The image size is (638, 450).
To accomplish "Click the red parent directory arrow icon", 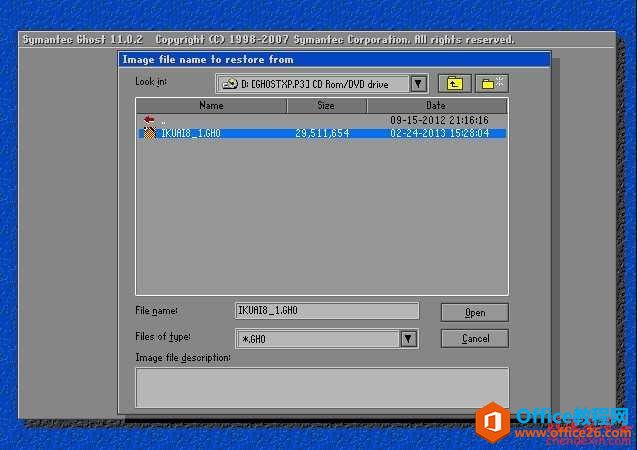I will coord(149,120).
